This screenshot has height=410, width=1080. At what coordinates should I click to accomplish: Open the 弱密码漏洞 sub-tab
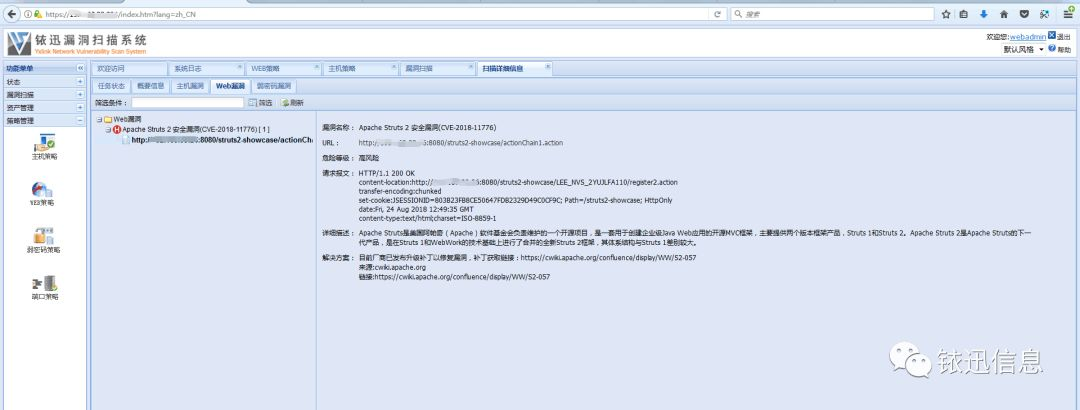click(274, 86)
